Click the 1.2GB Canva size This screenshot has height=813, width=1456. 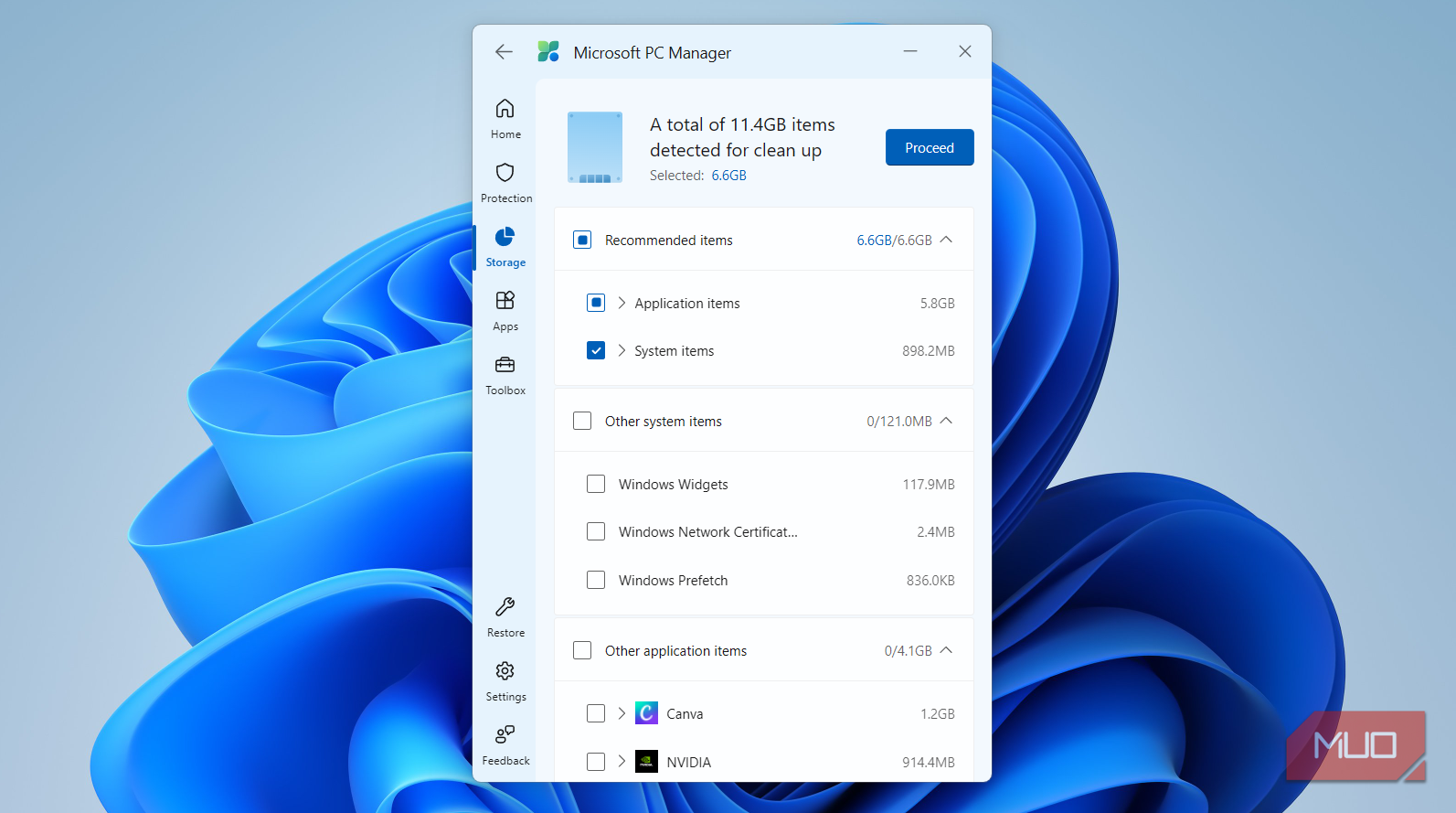click(x=938, y=714)
